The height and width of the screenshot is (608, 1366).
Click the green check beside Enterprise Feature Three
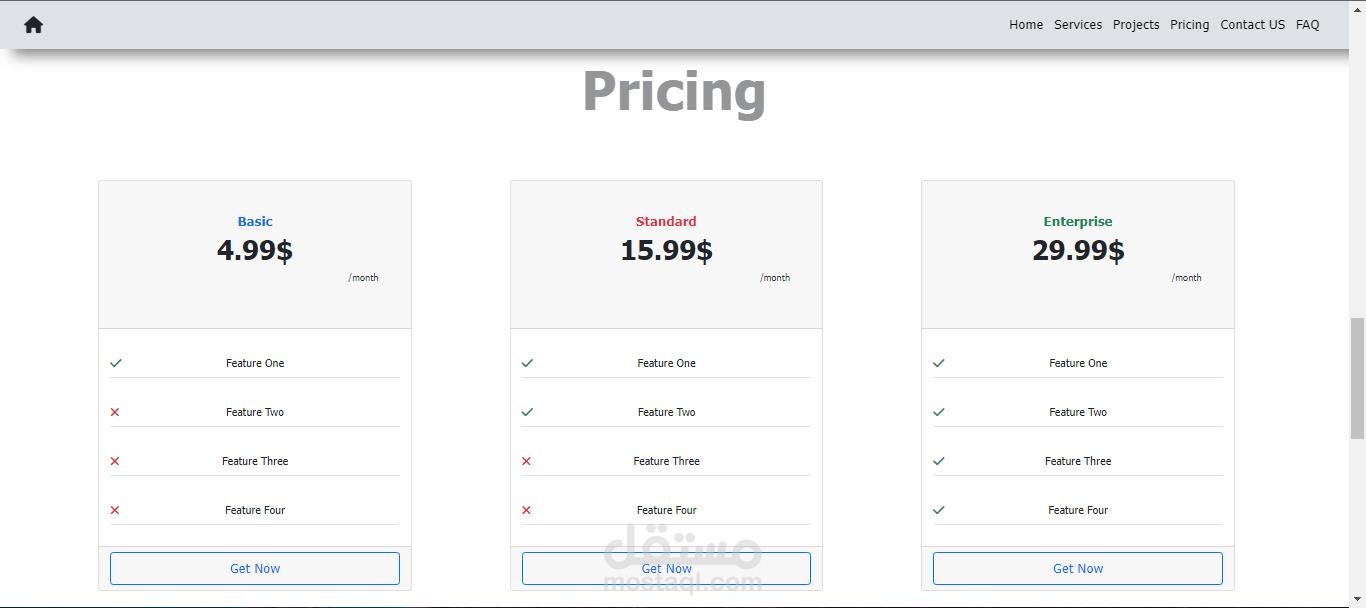coord(939,461)
